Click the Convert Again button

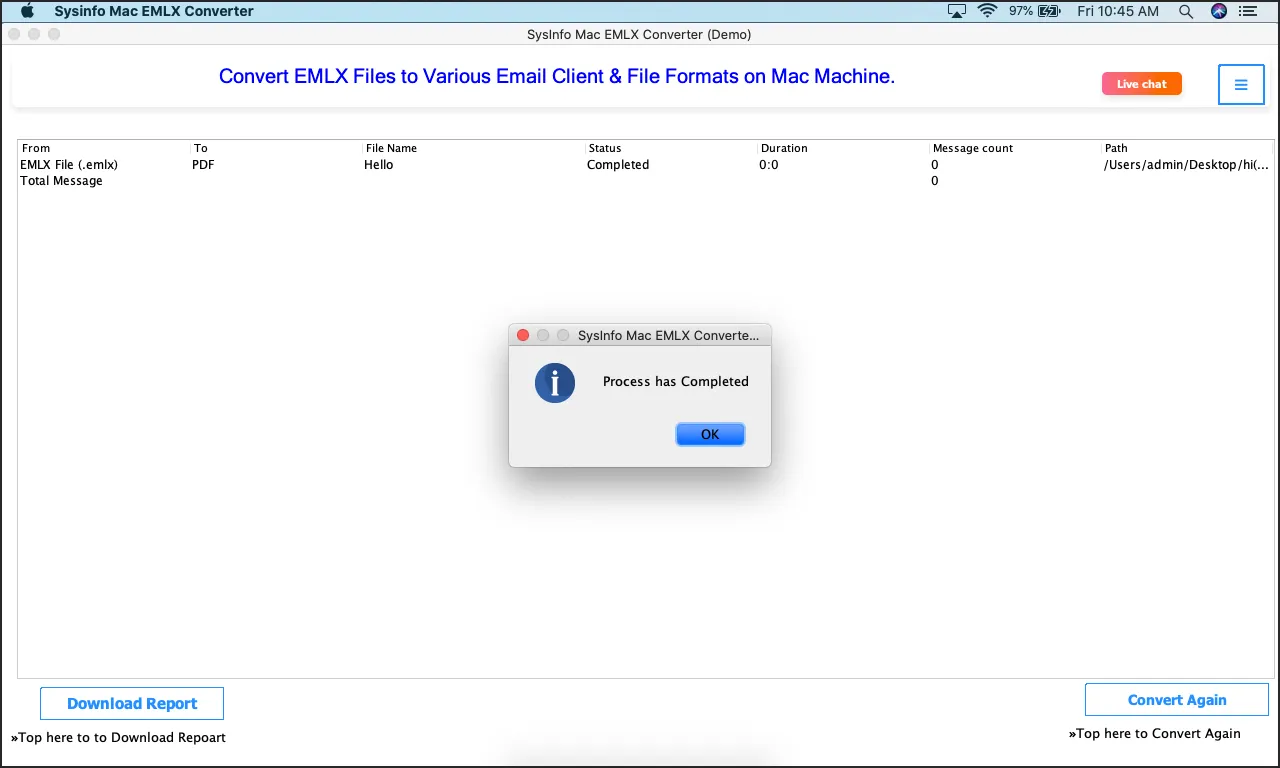pyautogui.click(x=1177, y=700)
